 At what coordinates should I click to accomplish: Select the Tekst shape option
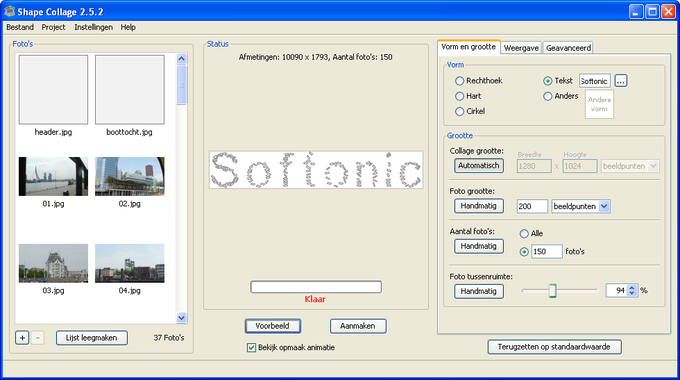point(558,81)
